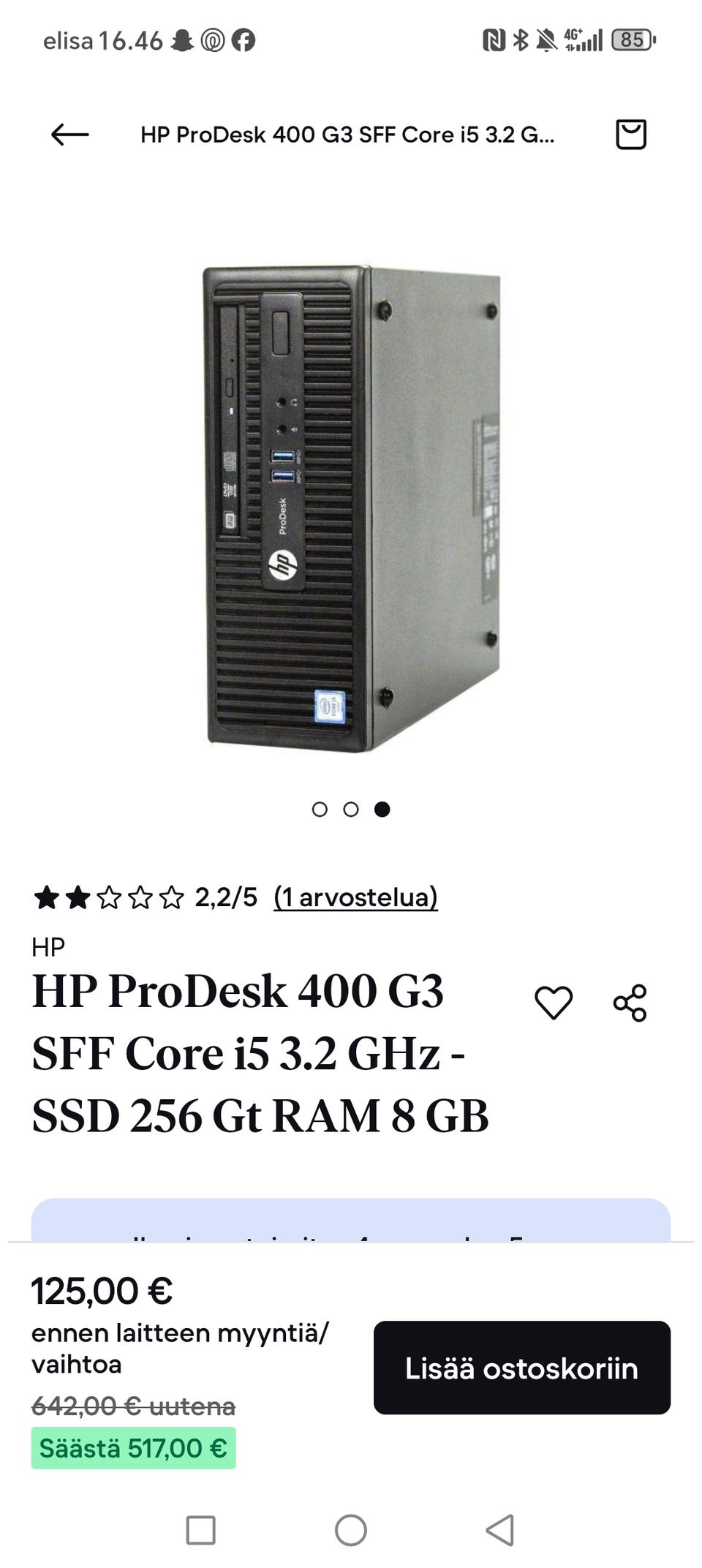Tap the battery indicator showing 85
The image size is (702, 1568).
coord(633,39)
